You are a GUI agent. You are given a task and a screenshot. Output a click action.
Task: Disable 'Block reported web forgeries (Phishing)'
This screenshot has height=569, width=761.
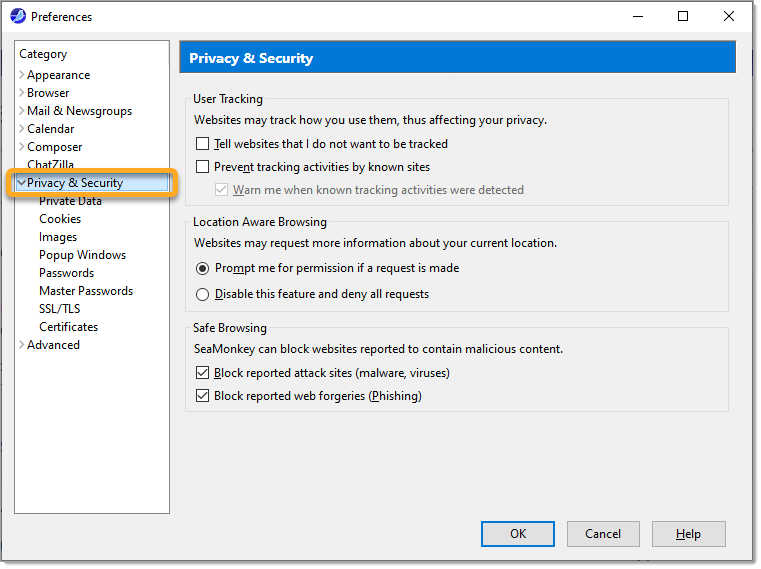(203, 396)
